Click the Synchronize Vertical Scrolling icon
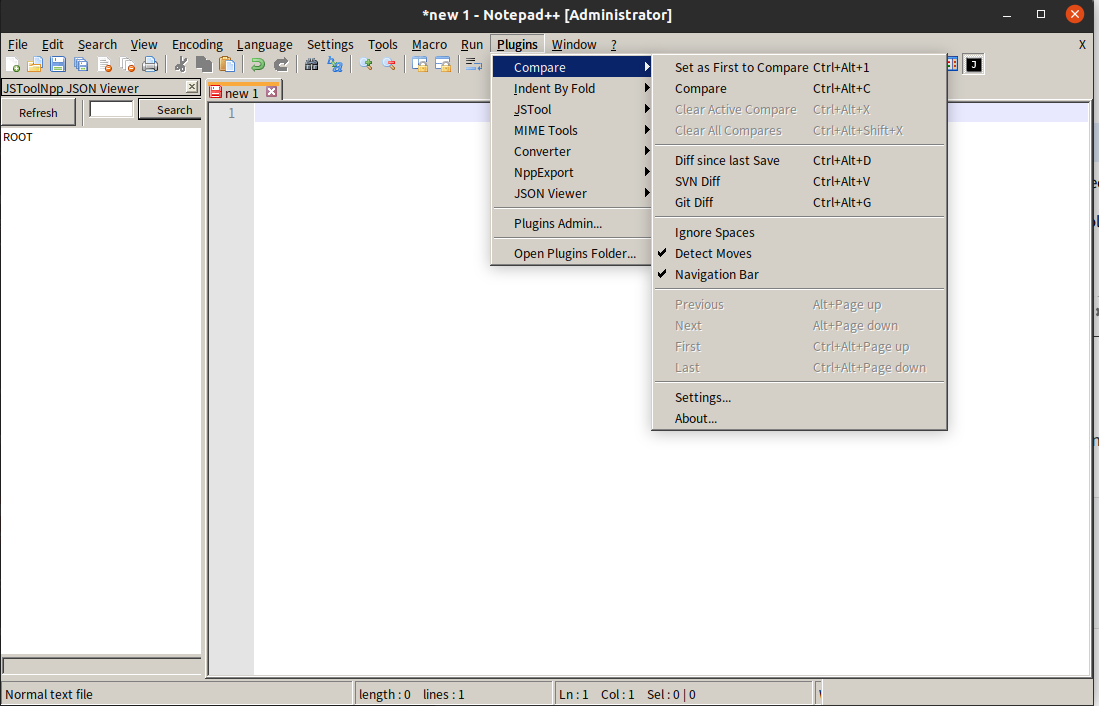This screenshot has width=1099, height=706. click(420, 65)
